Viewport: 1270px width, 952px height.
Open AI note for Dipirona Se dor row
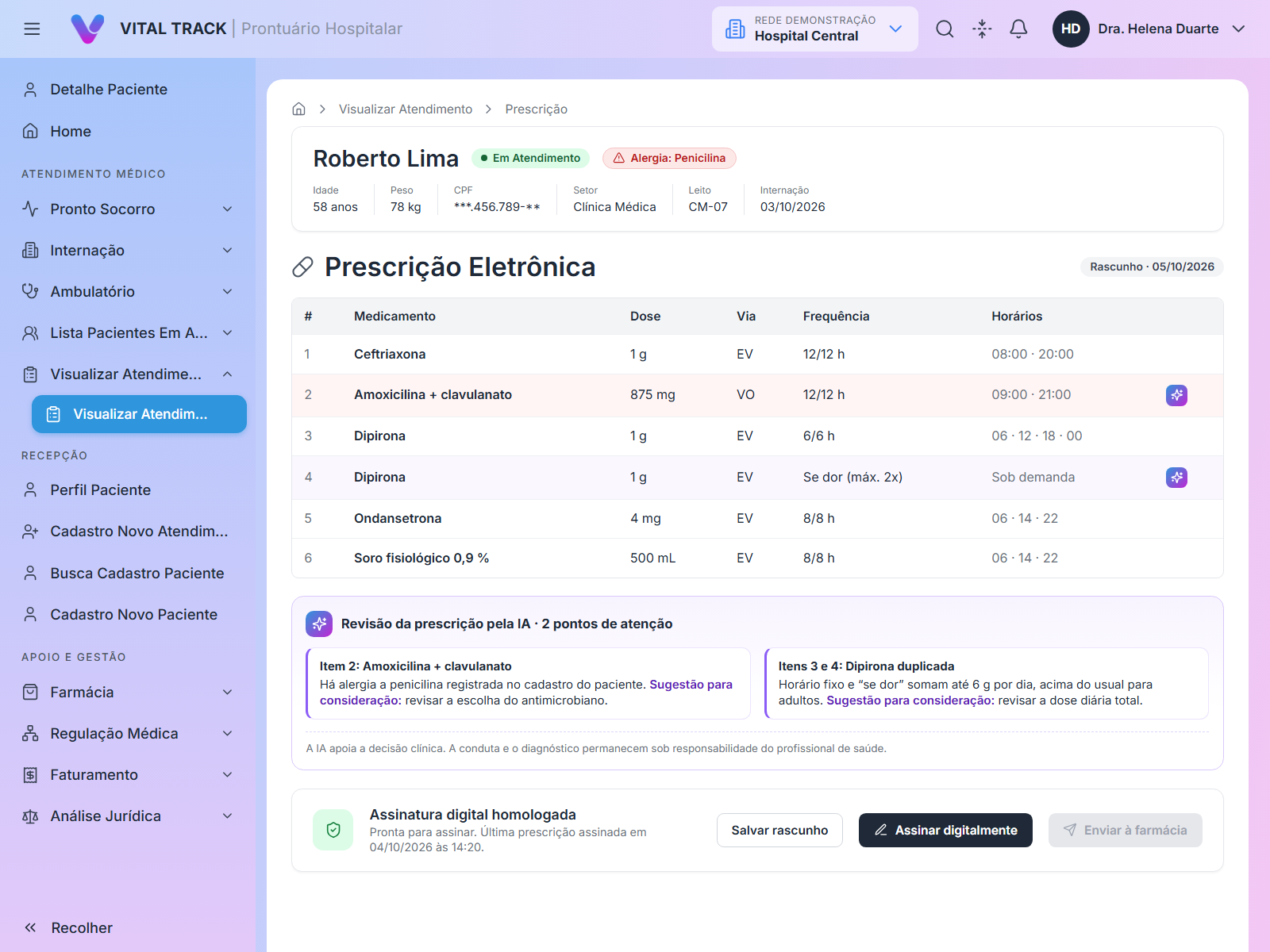(1176, 478)
